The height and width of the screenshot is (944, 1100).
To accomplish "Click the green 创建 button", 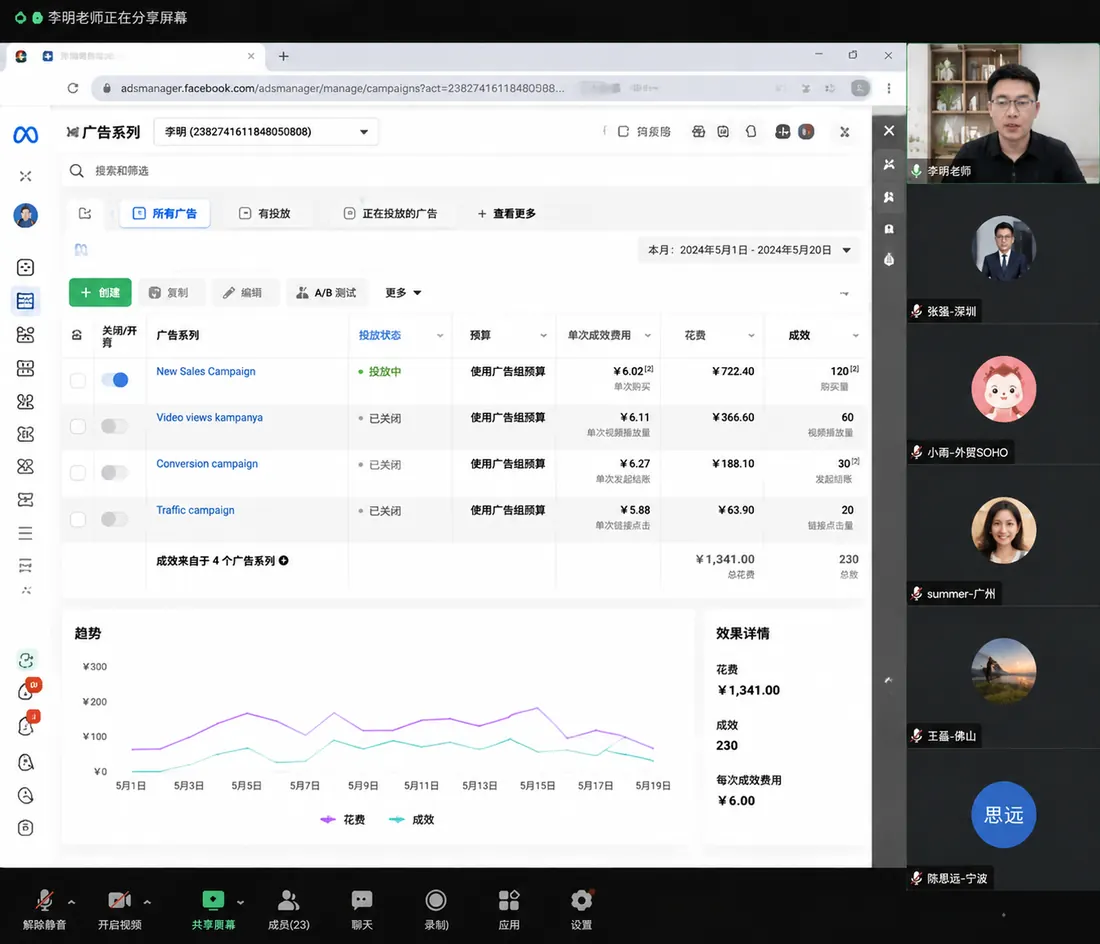I will pos(100,292).
